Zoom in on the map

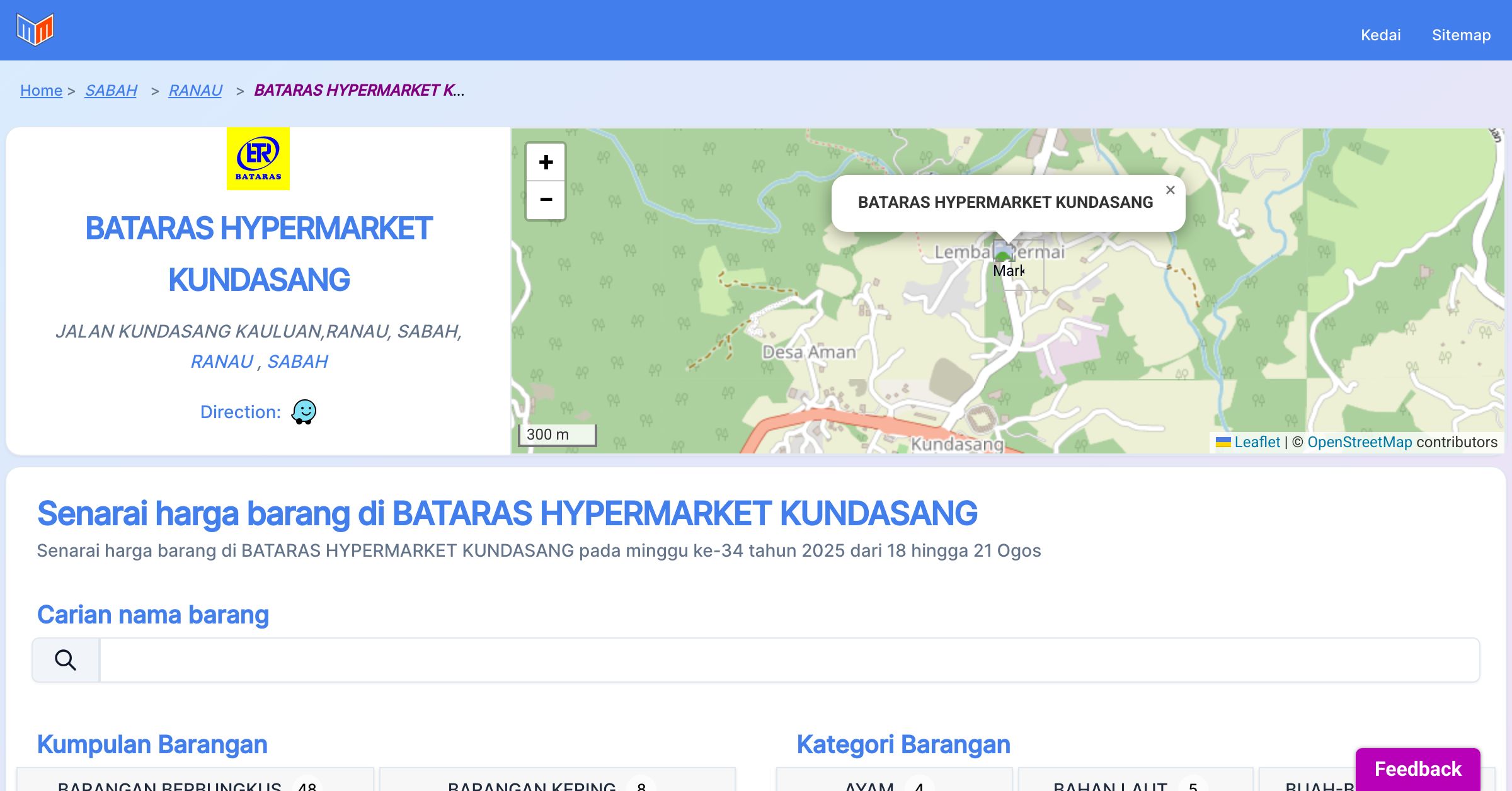click(x=546, y=162)
